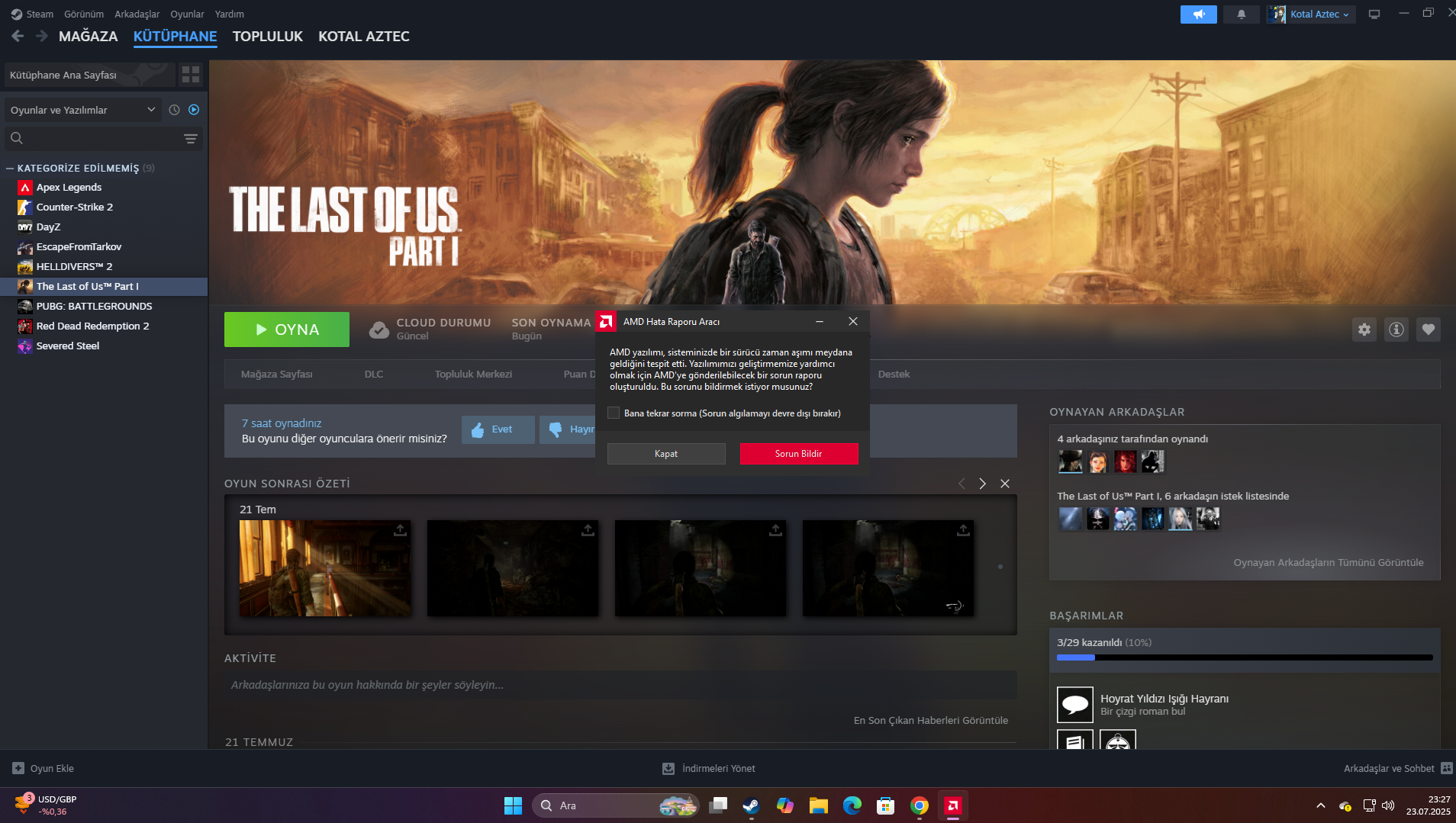Open Steam in the Windows taskbar
The width and height of the screenshot is (1456, 823).
pos(752,805)
